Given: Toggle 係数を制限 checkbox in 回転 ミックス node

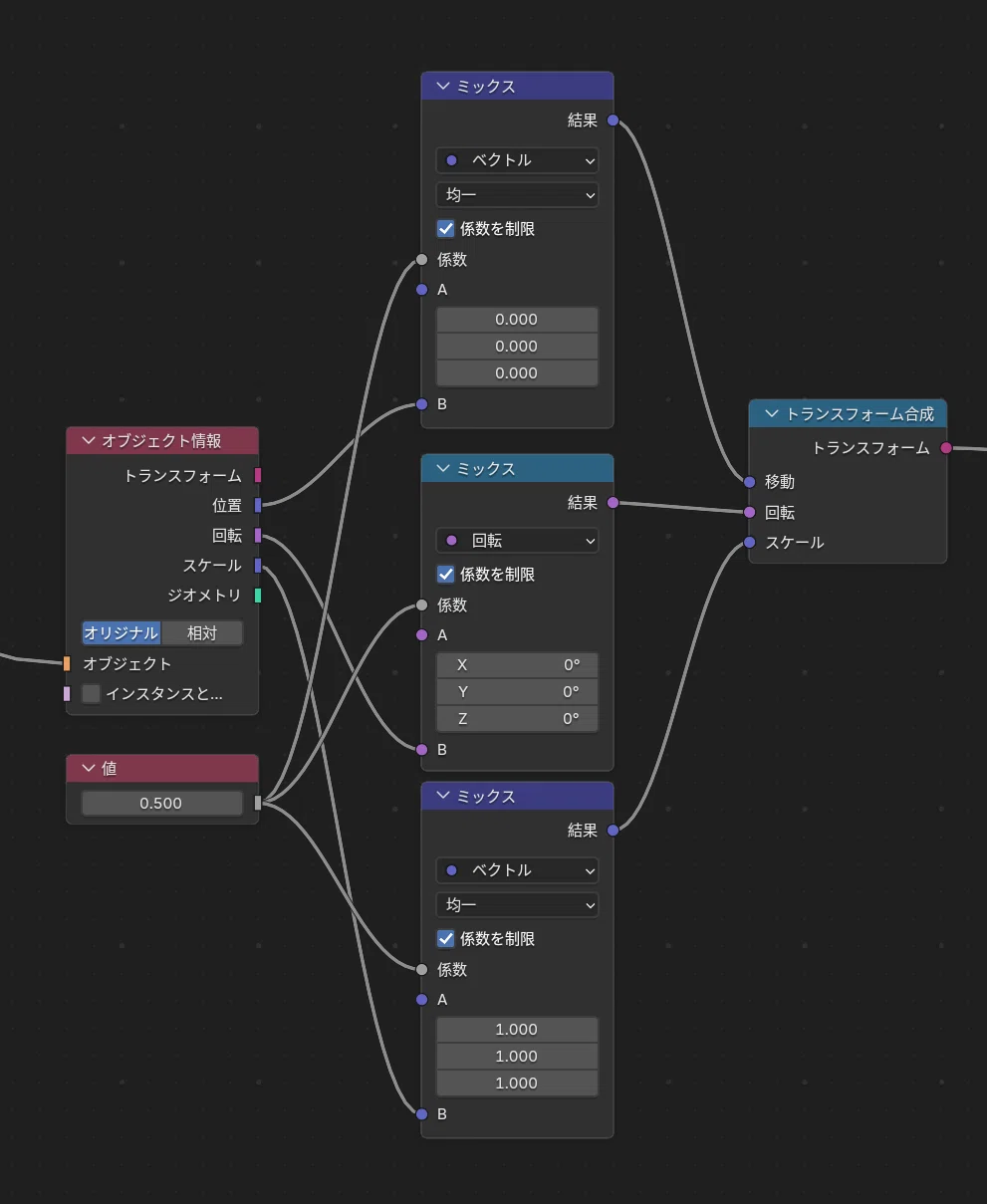Looking at the screenshot, I should (x=446, y=575).
